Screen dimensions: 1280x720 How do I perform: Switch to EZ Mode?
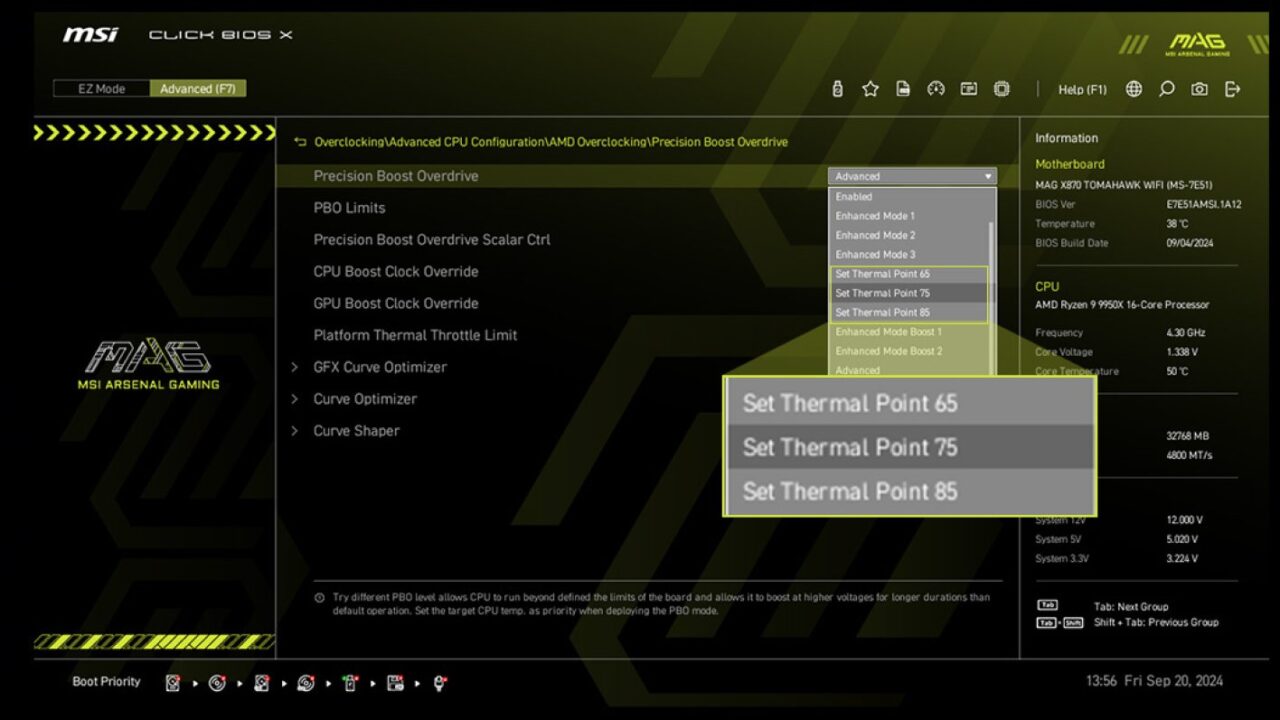coord(102,89)
